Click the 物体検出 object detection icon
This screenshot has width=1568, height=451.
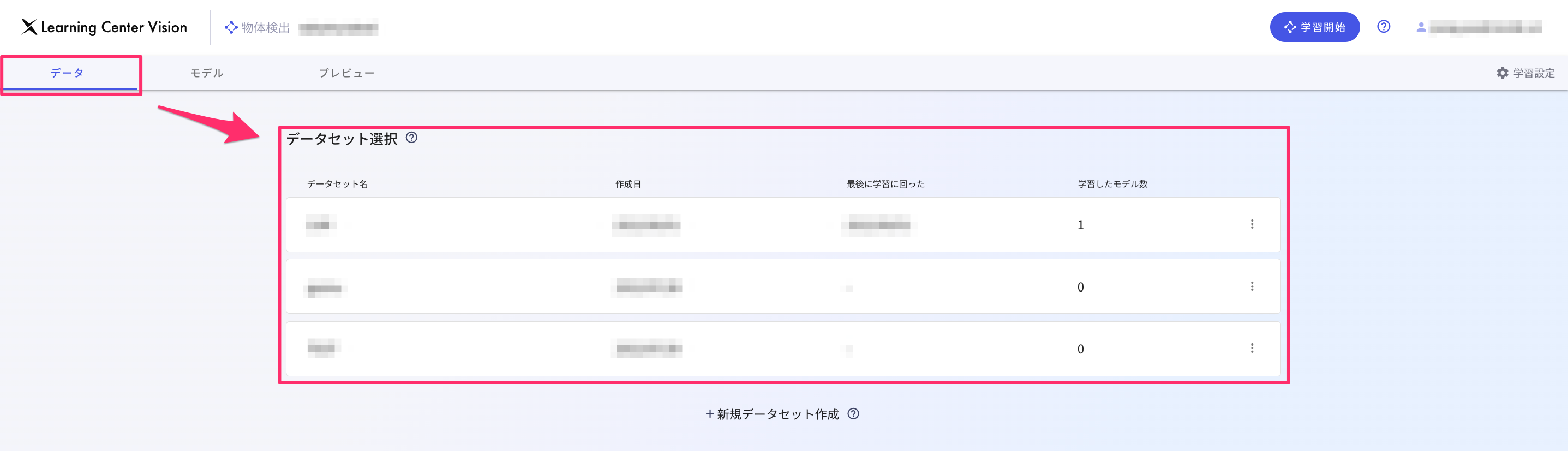tap(231, 27)
